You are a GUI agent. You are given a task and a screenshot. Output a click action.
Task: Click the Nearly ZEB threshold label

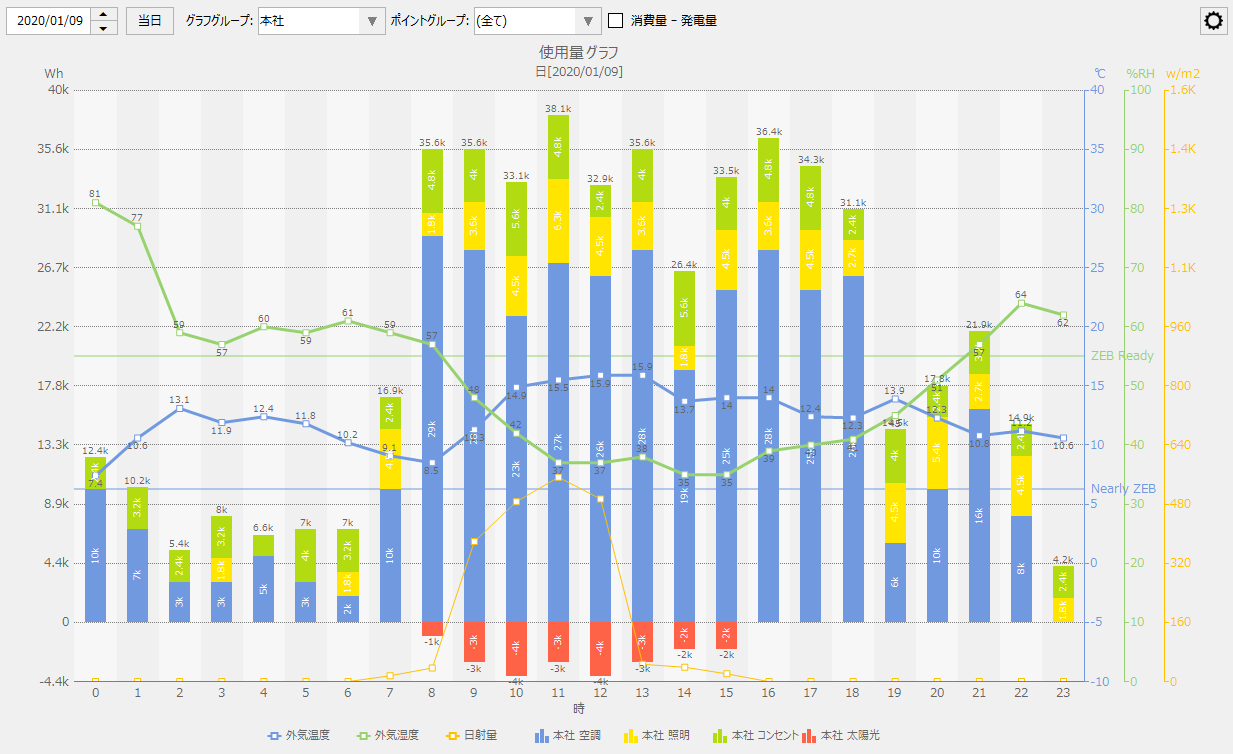(x=1122, y=489)
